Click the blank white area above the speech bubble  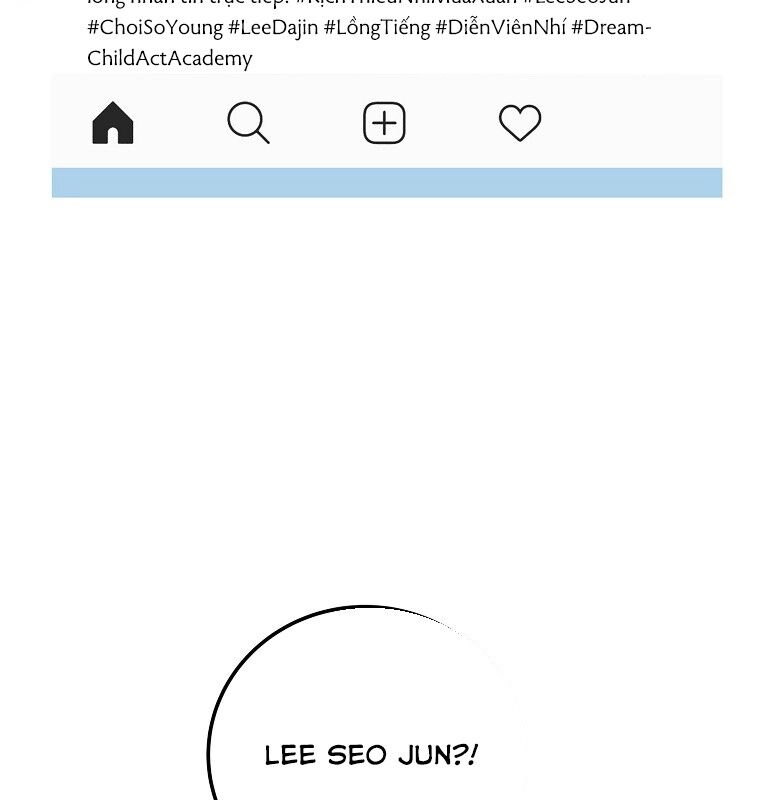380,400
